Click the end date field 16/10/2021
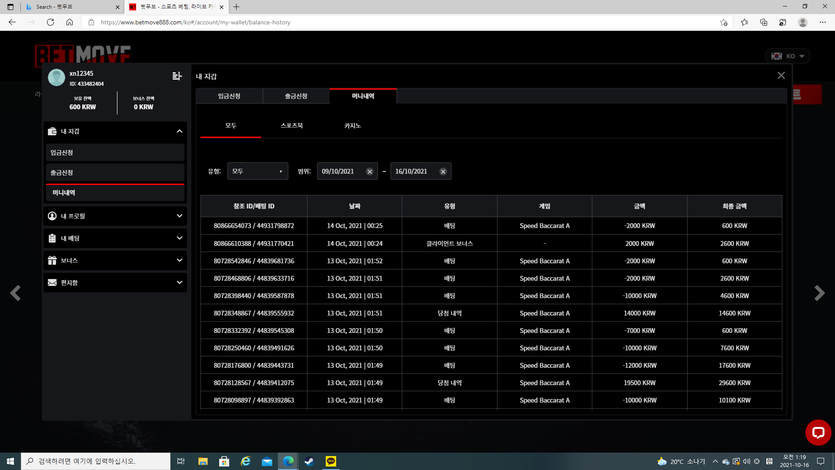This screenshot has width=835, height=470. pos(421,171)
